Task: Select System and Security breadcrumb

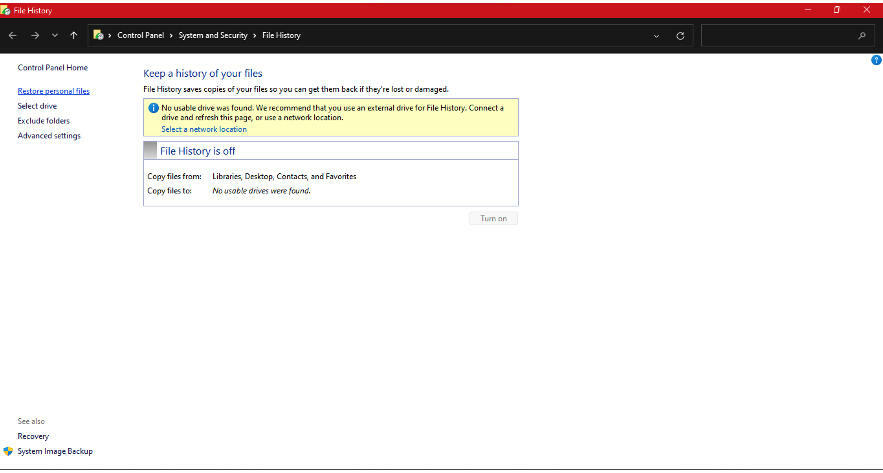Action: pos(213,35)
